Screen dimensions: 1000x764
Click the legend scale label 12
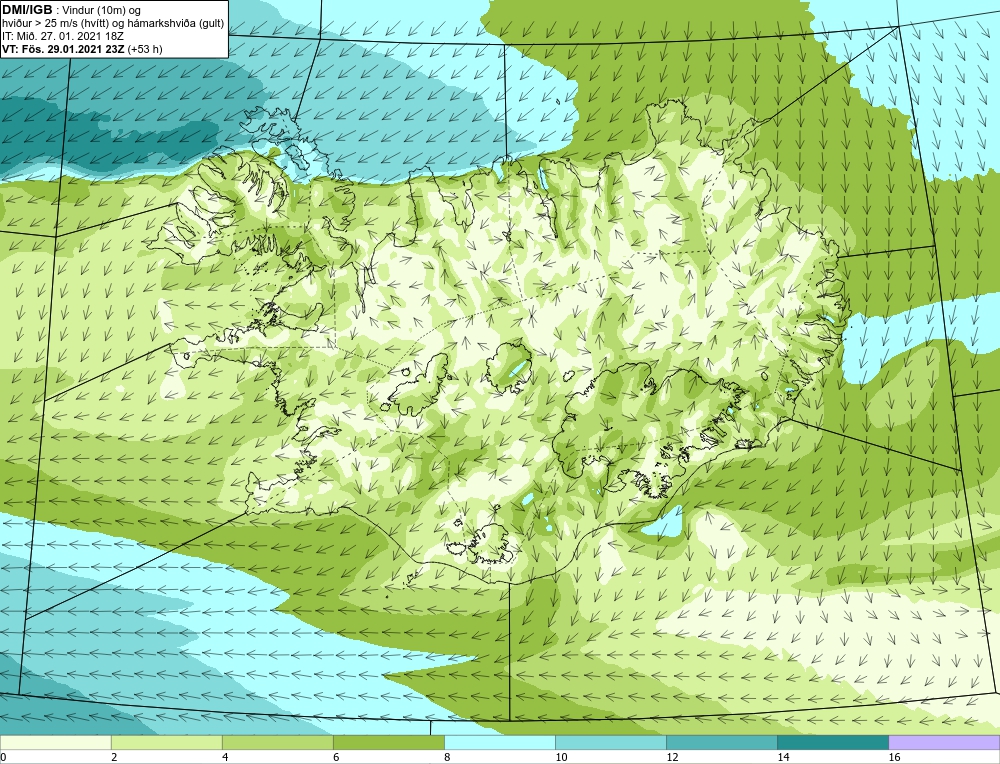(672, 757)
